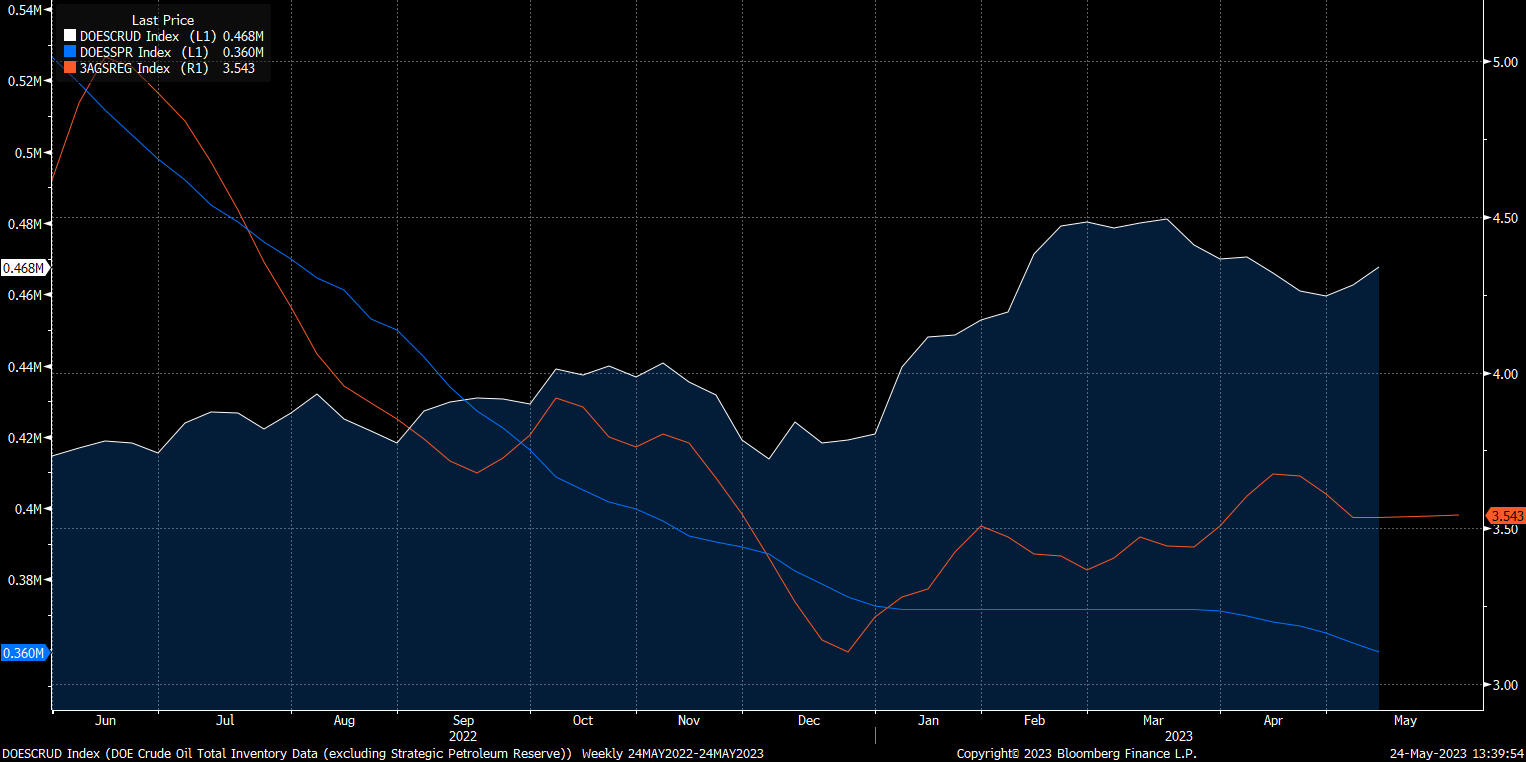1526x762 pixels.
Task: Click the orange 3.543 last-value tag
Action: [1506, 516]
